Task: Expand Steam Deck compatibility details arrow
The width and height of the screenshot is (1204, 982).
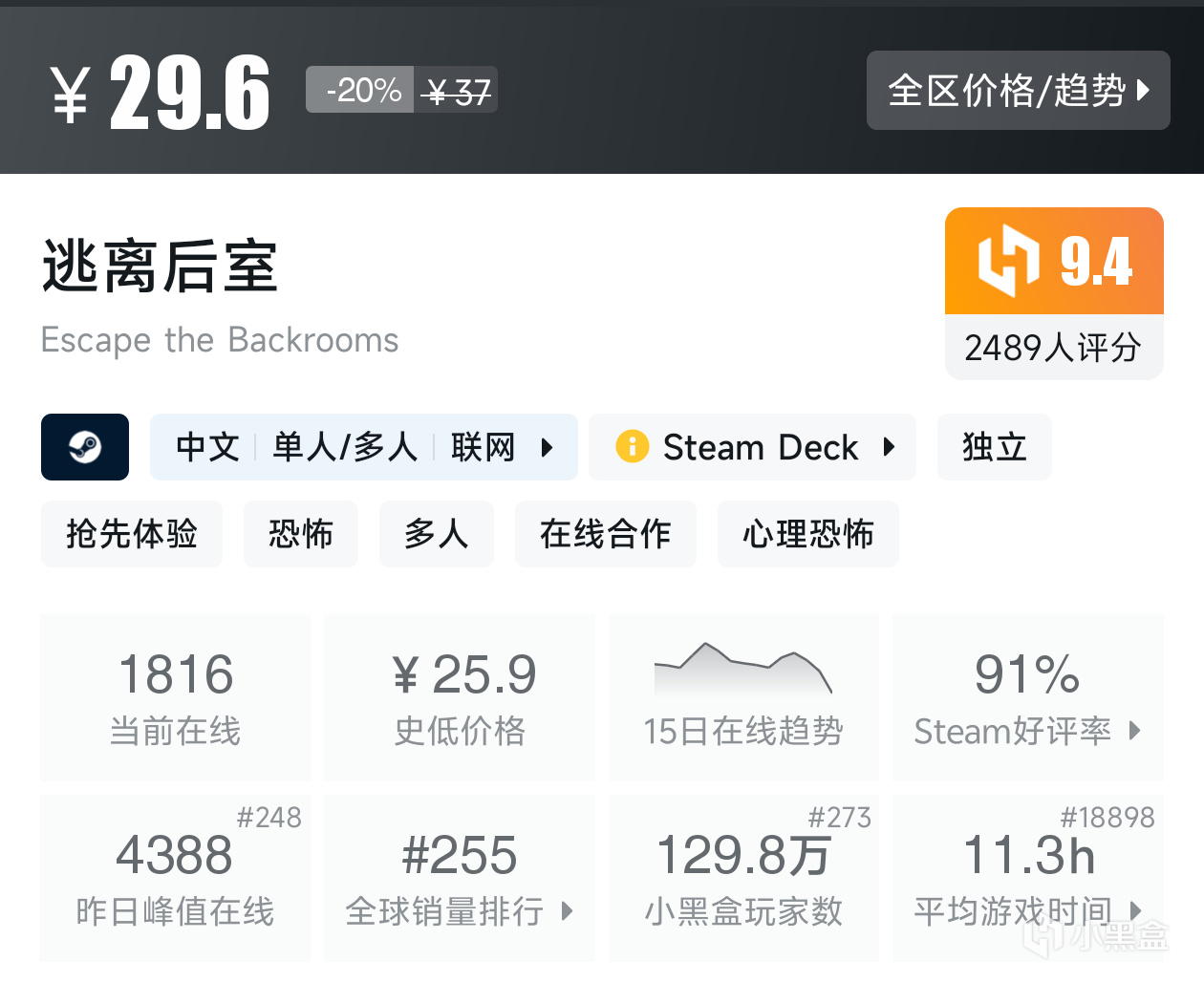Action: (x=889, y=447)
